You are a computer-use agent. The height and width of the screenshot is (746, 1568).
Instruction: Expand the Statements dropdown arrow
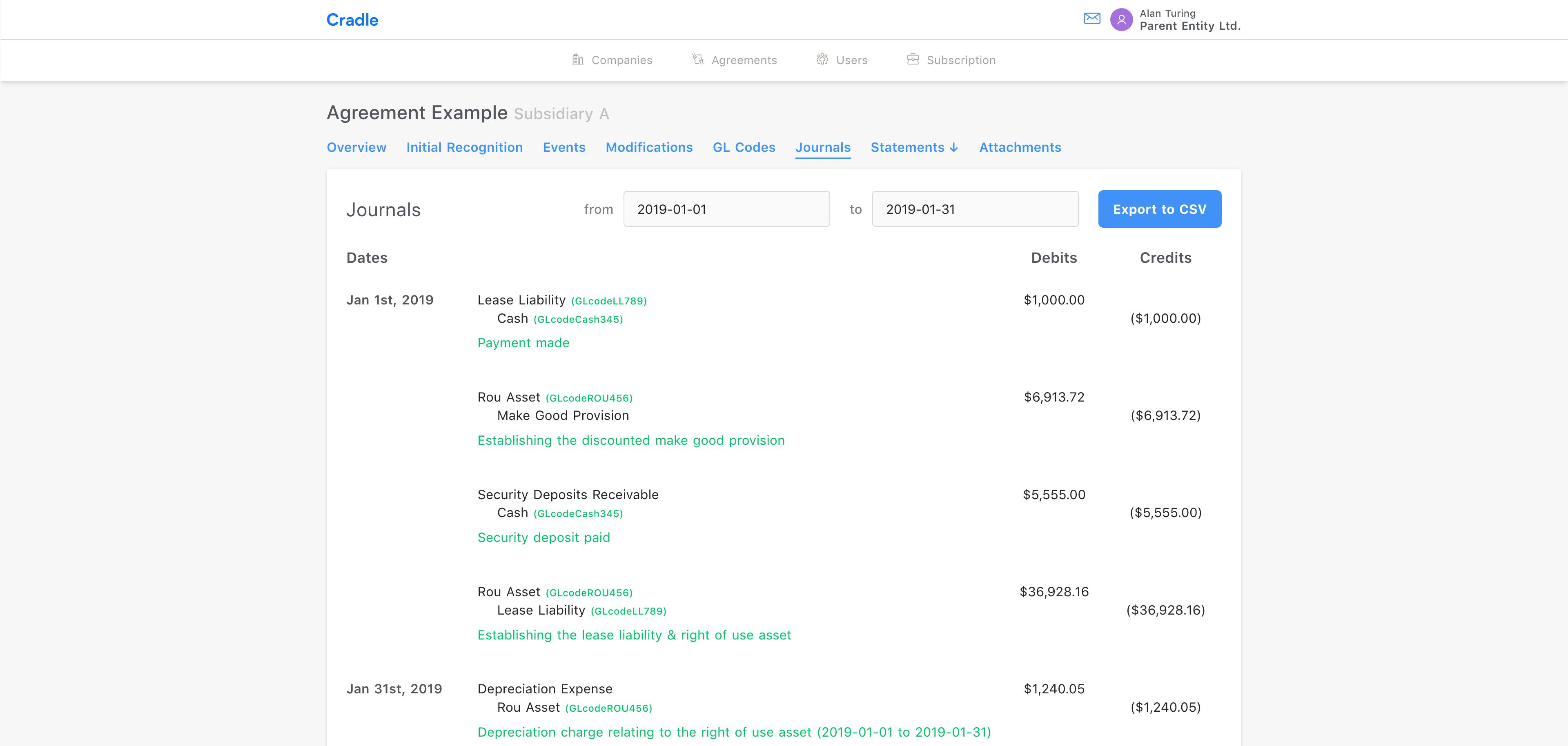(954, 147)
